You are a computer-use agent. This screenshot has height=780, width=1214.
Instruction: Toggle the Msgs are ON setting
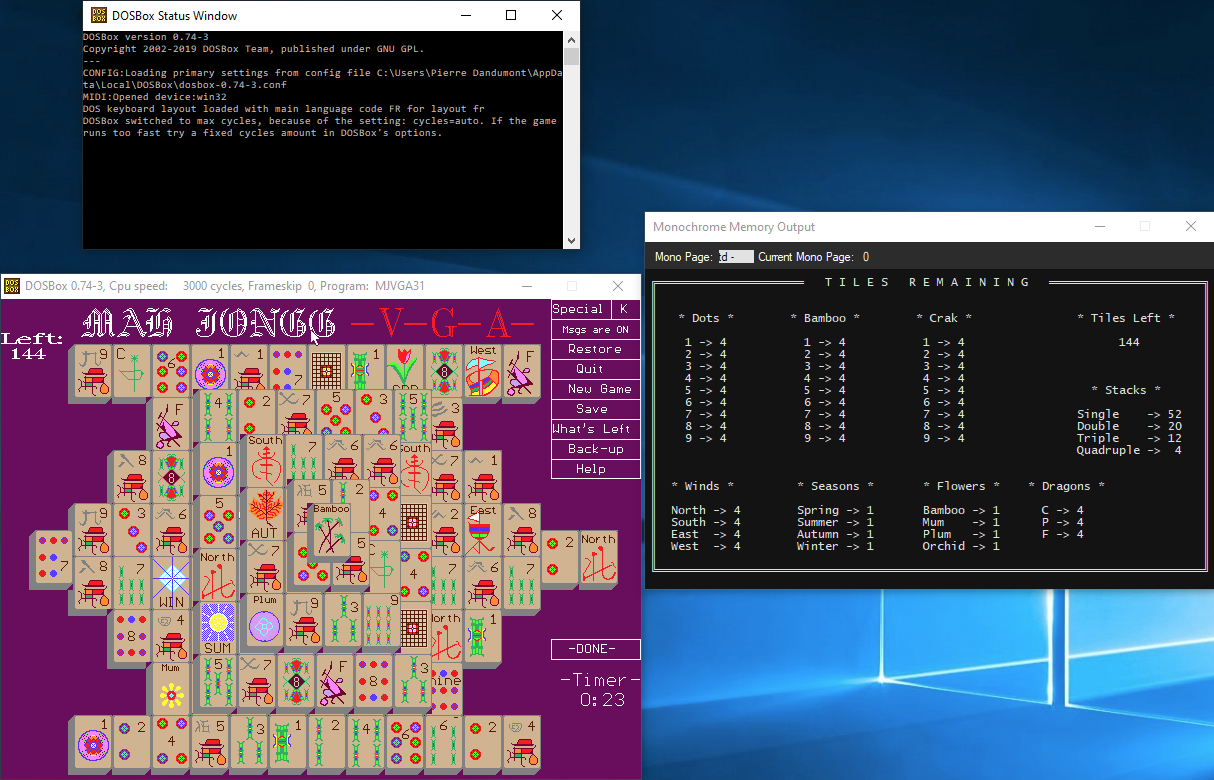click(595, 329)
